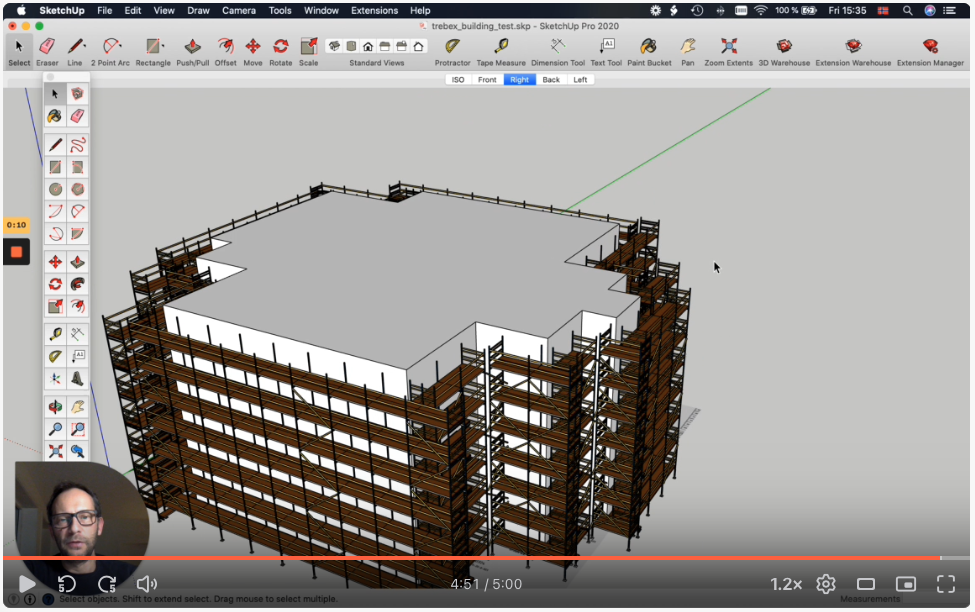Select the Rotated Rectangle tool in floating palette

coord(77,167)
